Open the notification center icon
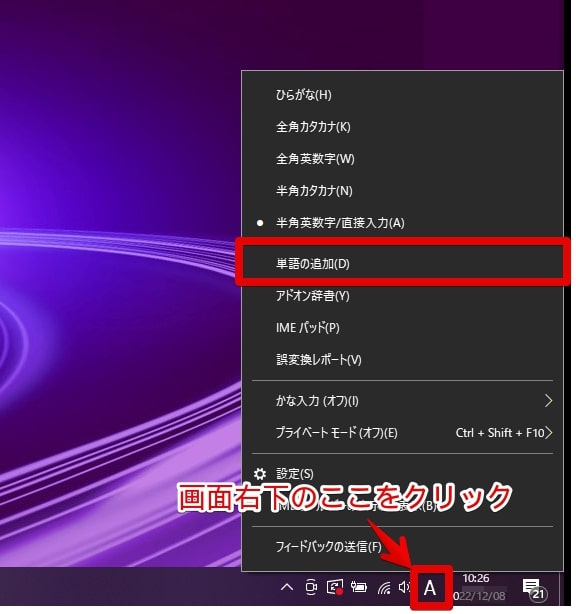The height and width of the screenshot is (614, 576). 534,589
